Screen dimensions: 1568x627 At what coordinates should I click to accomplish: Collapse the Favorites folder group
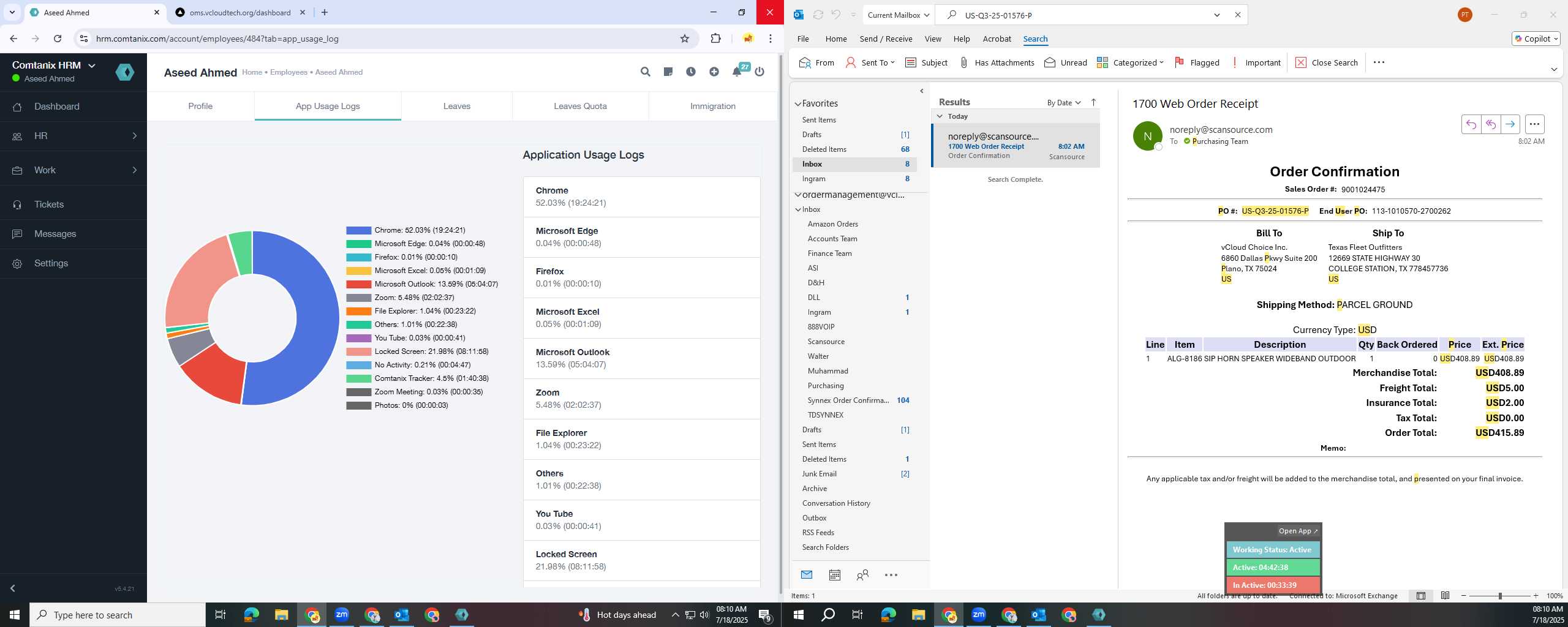pyautogui.click(x=798, y=103)
